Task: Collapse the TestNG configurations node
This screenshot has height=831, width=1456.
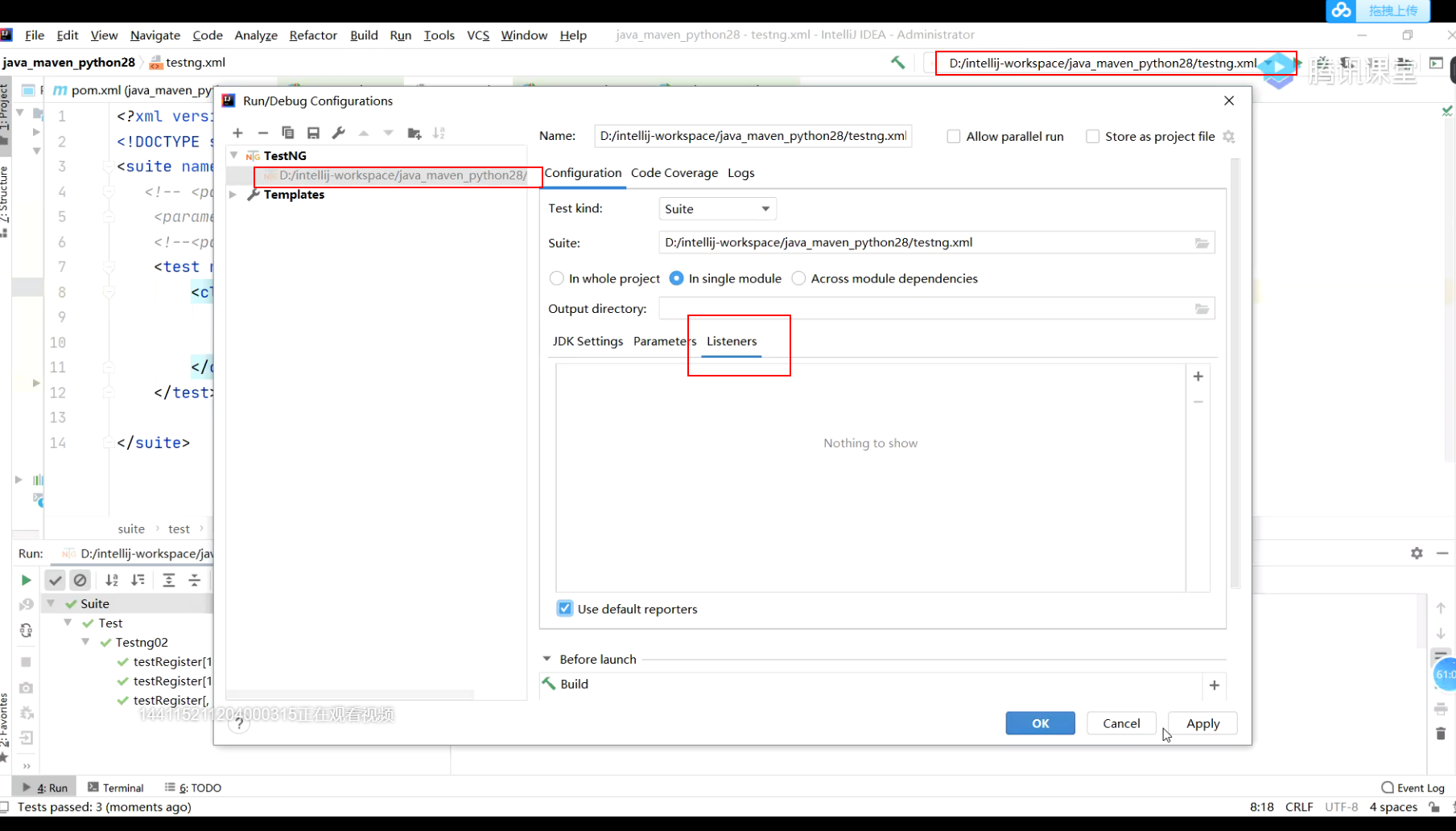Action: (234, 155)
